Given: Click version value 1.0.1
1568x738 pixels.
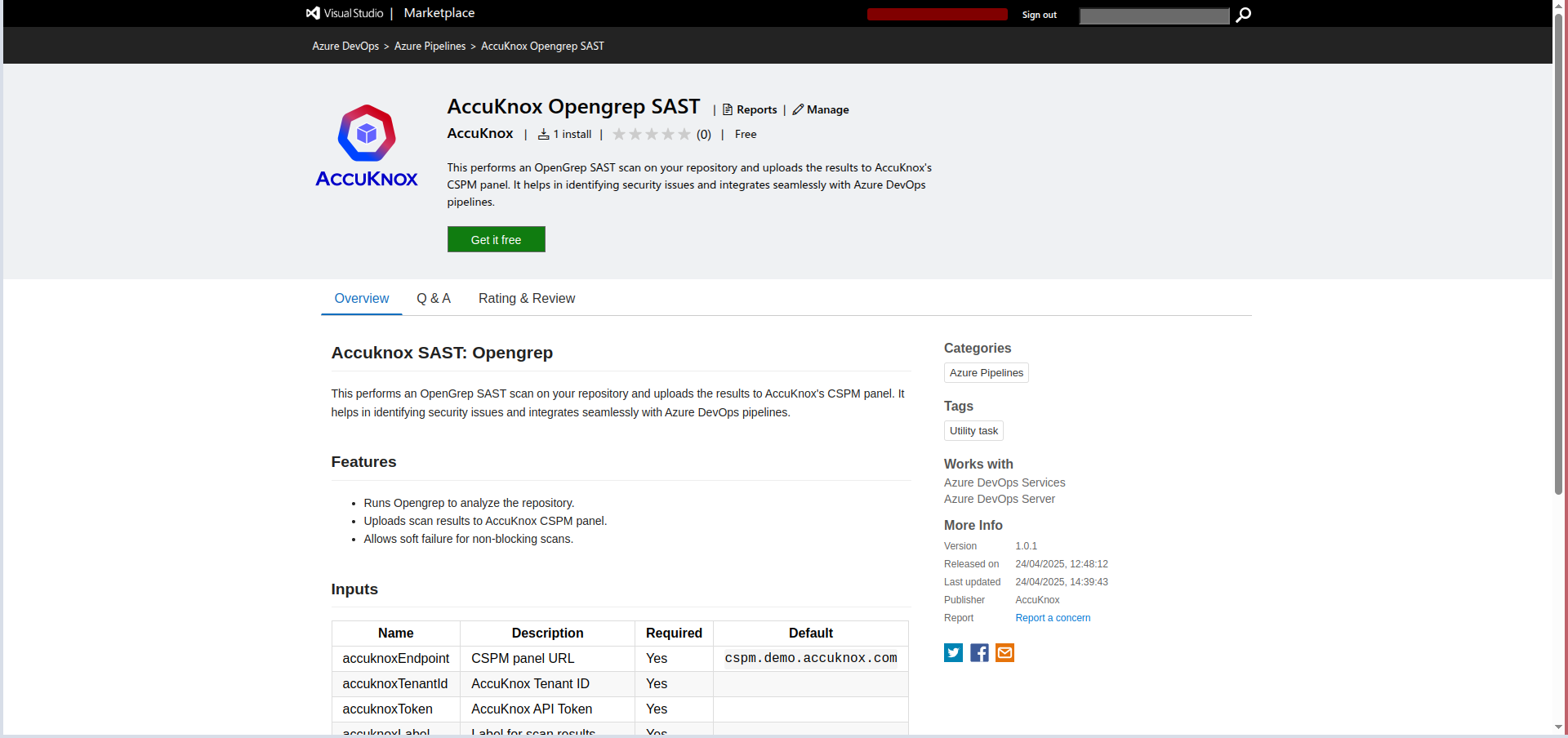Looking at the screenshot, I should (x=1026, y=546).
